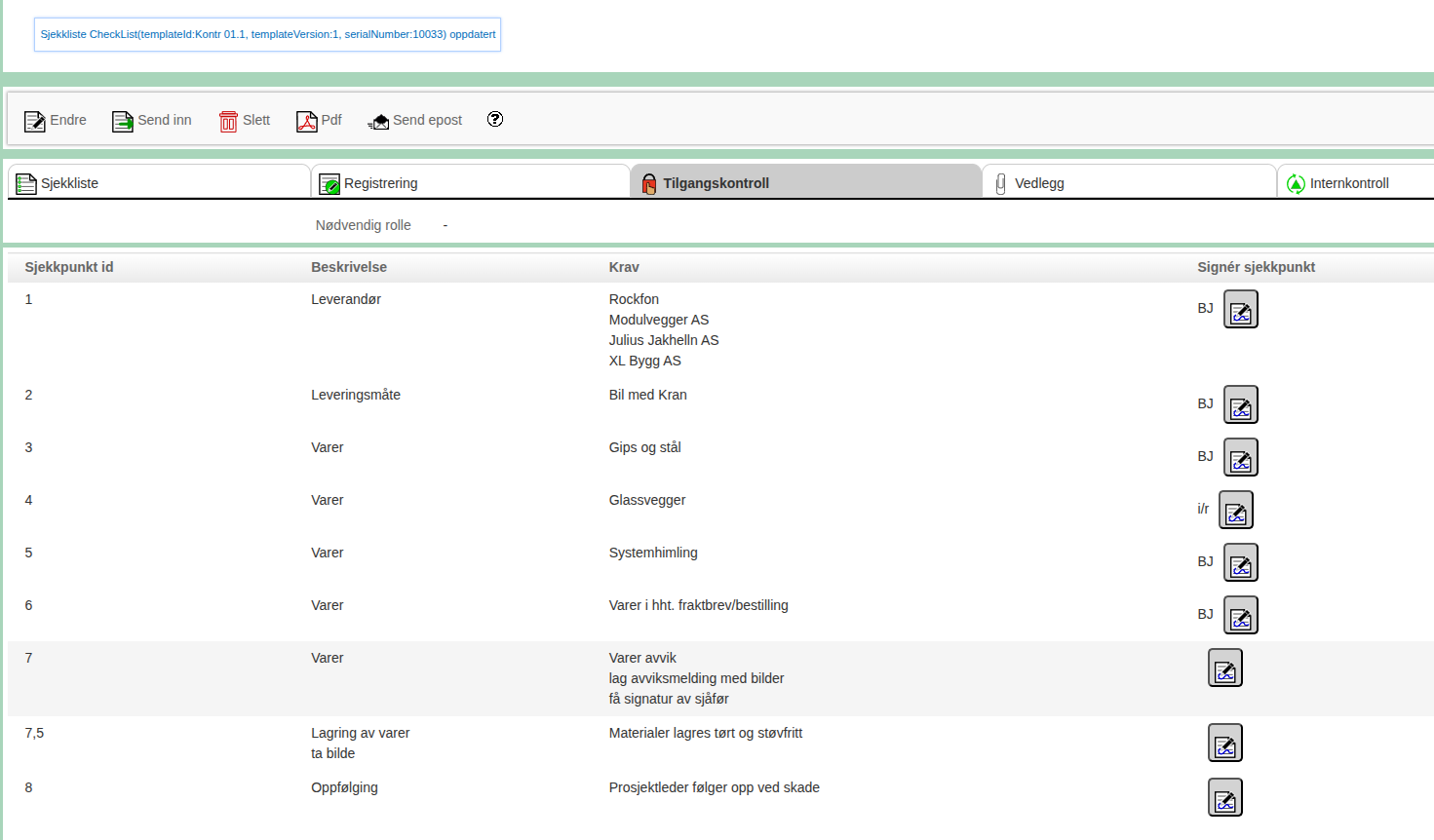Click the checklist updated notification message

coord(267,34)
